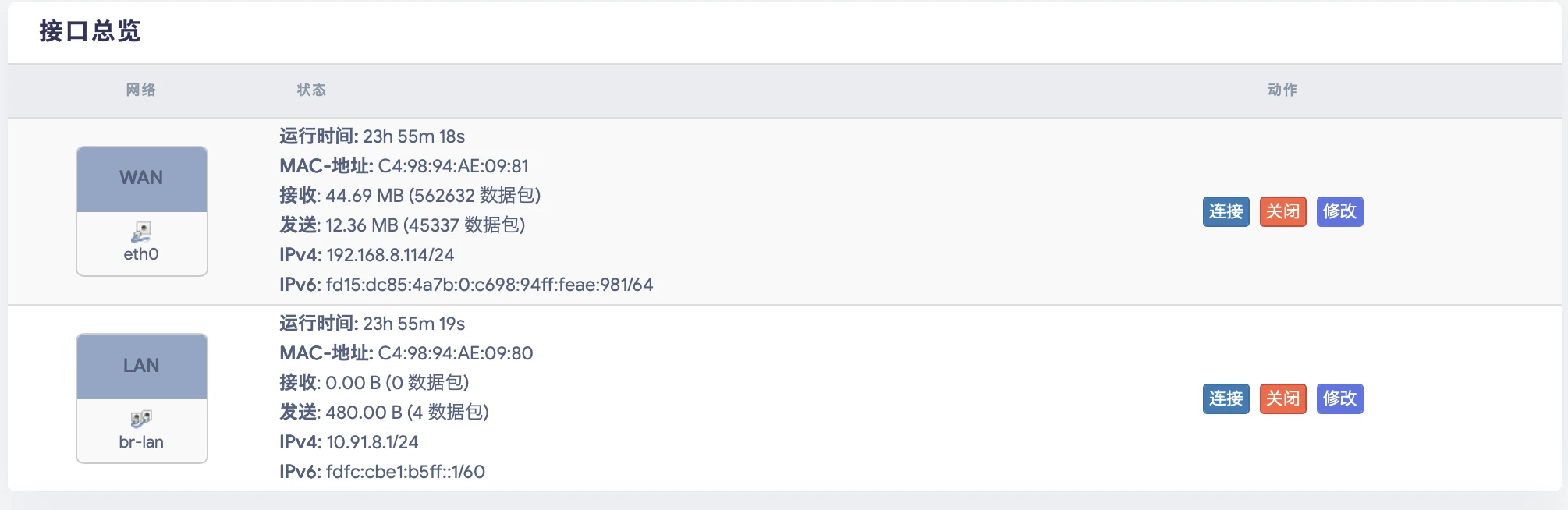Select the WAN interface badge header
The image size is (1568, 510).
click(141, 179)
